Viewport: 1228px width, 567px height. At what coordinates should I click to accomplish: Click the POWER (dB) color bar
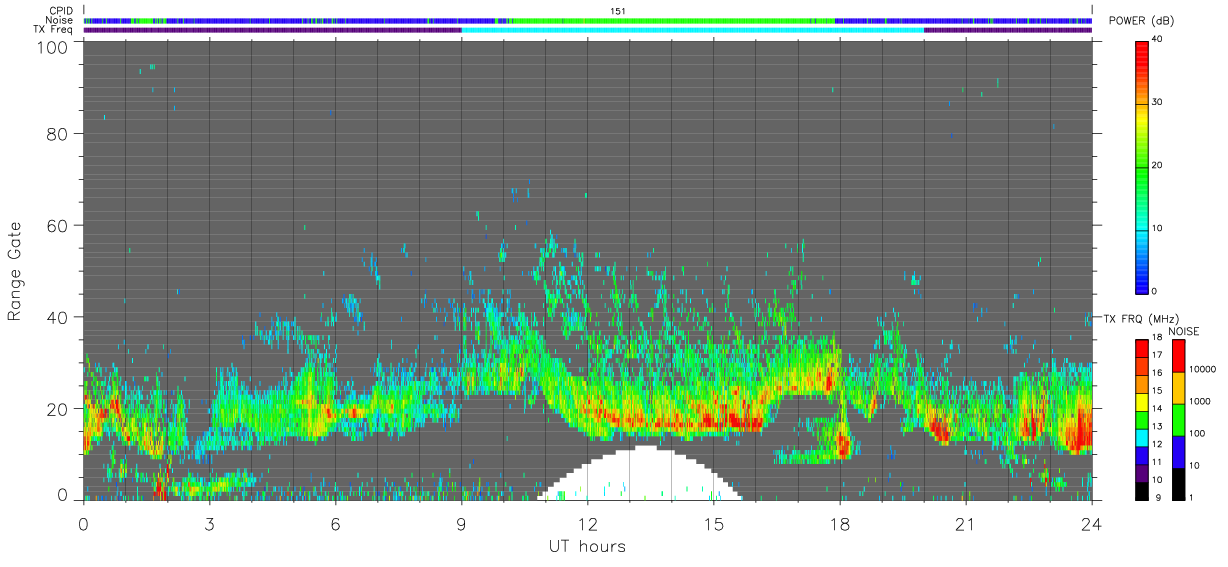(x=1141, y=166)
